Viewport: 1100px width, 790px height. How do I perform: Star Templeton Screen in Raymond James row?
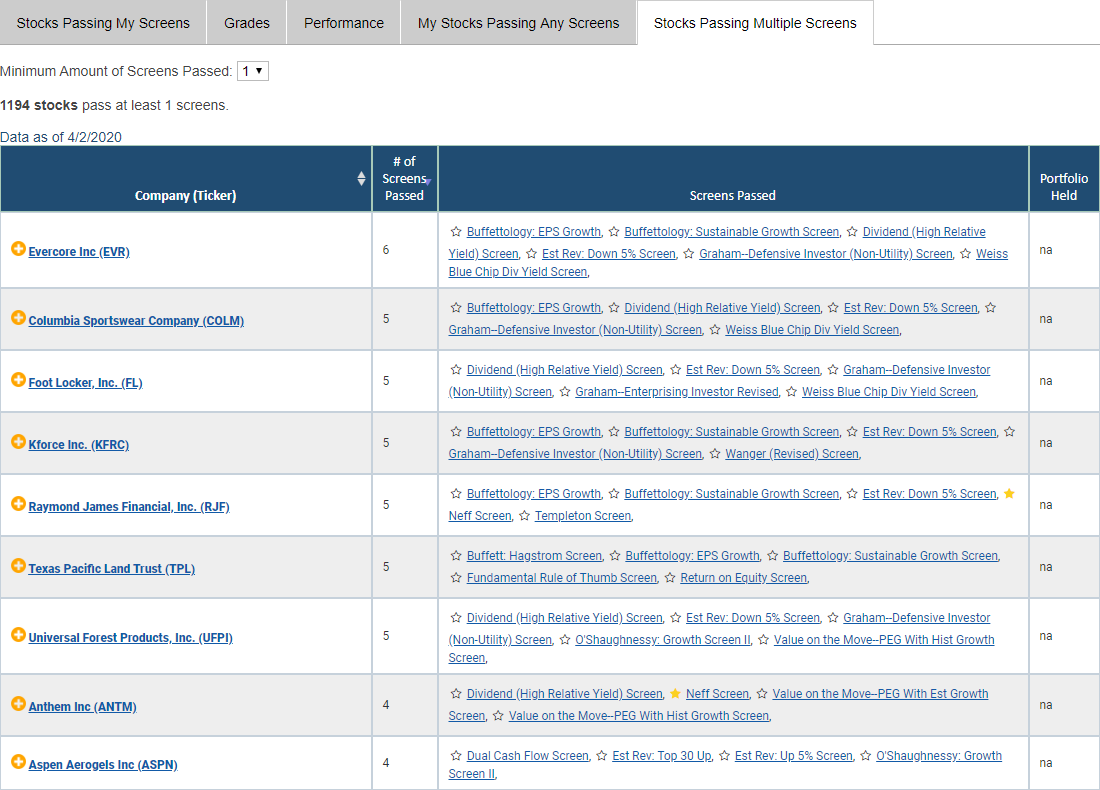pos(524,516)
